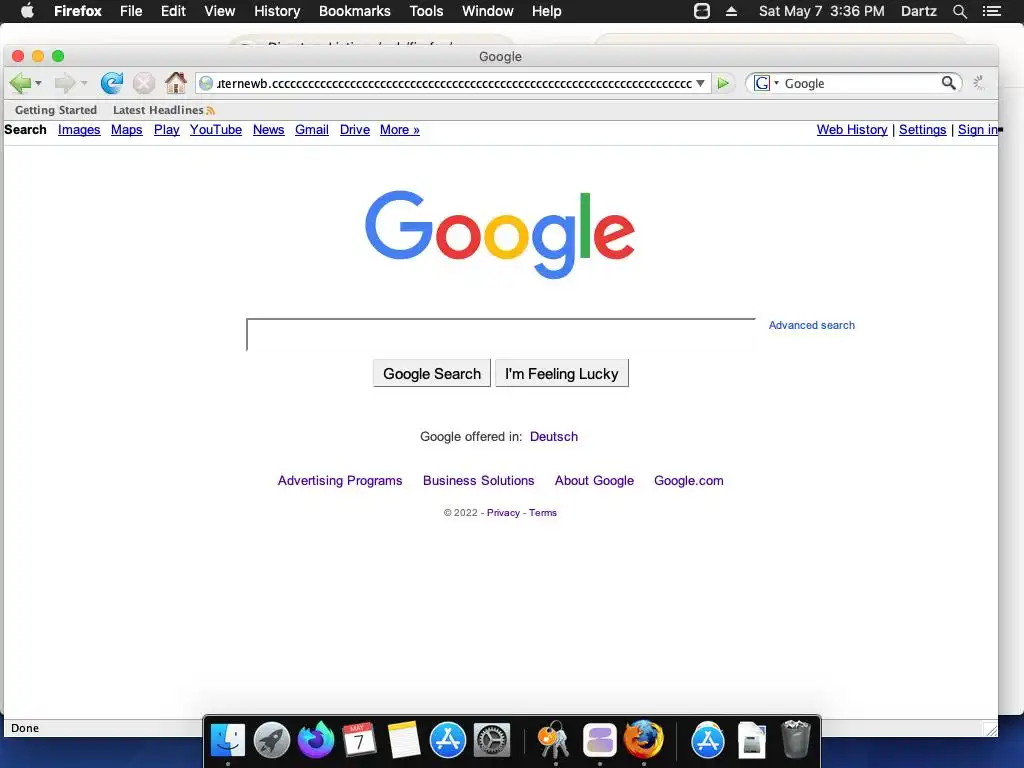
Task: Click the old Firefox globe icon in dock
Action: pyautogui.click(x=644, y=739)
